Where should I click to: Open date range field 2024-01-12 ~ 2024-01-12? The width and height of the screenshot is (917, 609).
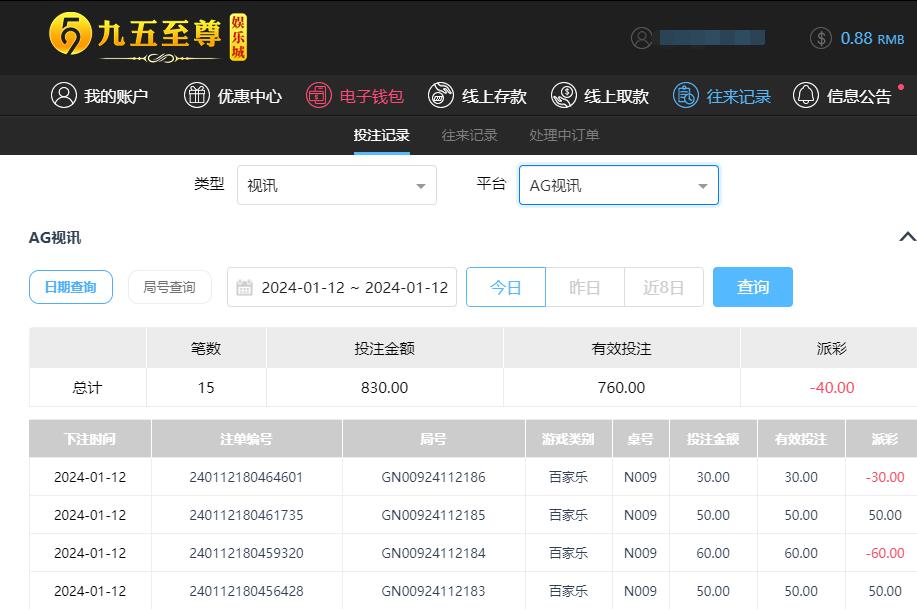pos(342,287)
